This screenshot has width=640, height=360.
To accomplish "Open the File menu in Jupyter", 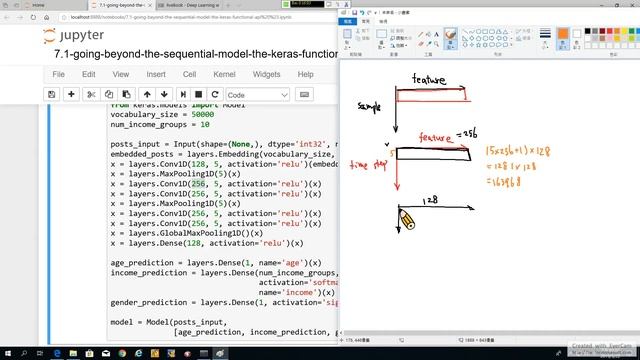I will point(58,74).
